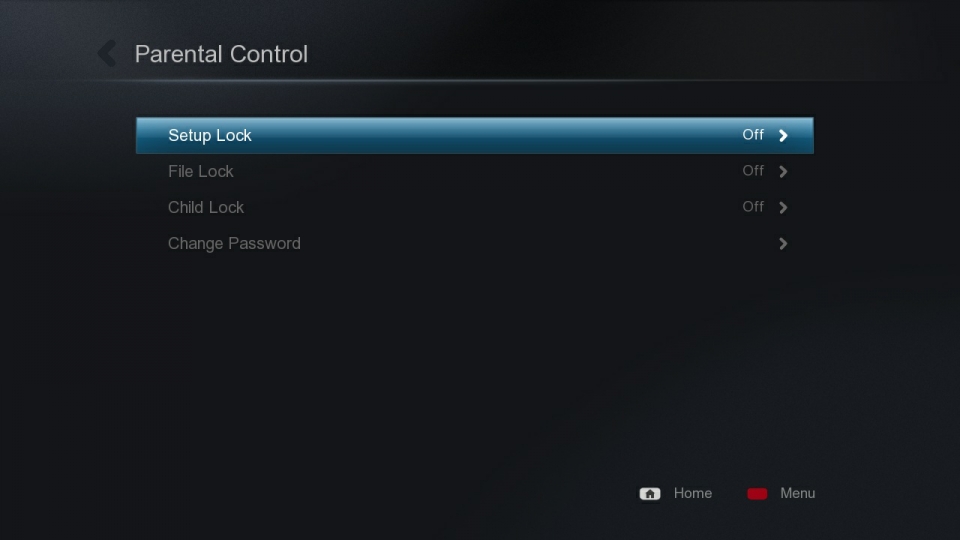Click the Home text label
The width and height of the screenshot is (960, 540).
tap(692, 493)
